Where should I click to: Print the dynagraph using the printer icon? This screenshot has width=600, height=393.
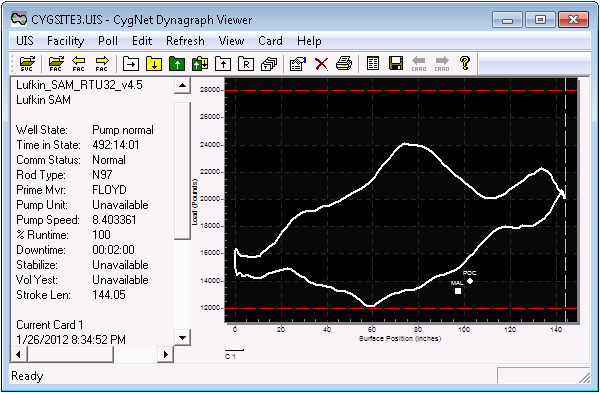(x=344, y=64)
